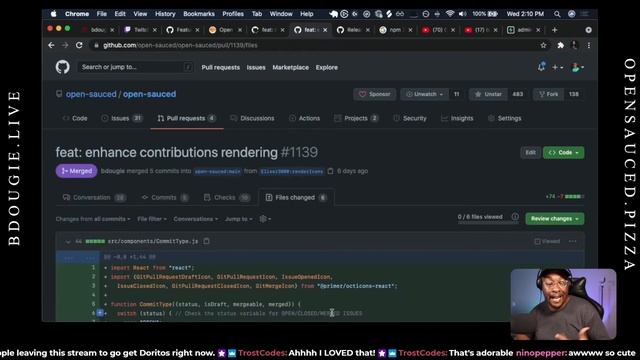This screenshot has width=640, height=360.
Task: Open the Pull requests repo tab
Action: pos(187,118)
